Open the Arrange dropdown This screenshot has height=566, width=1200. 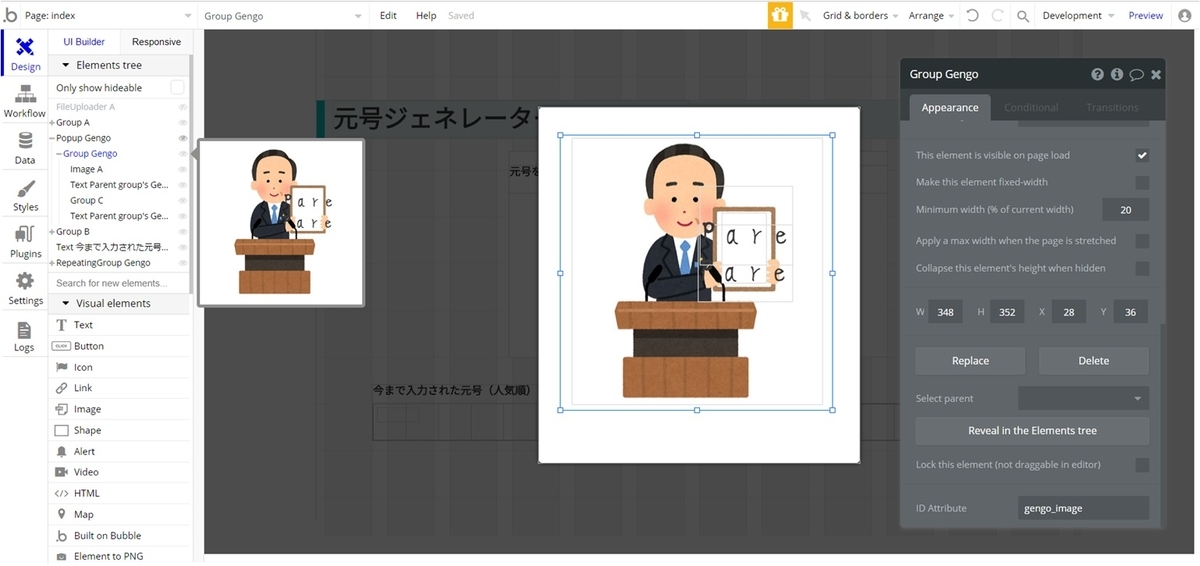[931, 16]
